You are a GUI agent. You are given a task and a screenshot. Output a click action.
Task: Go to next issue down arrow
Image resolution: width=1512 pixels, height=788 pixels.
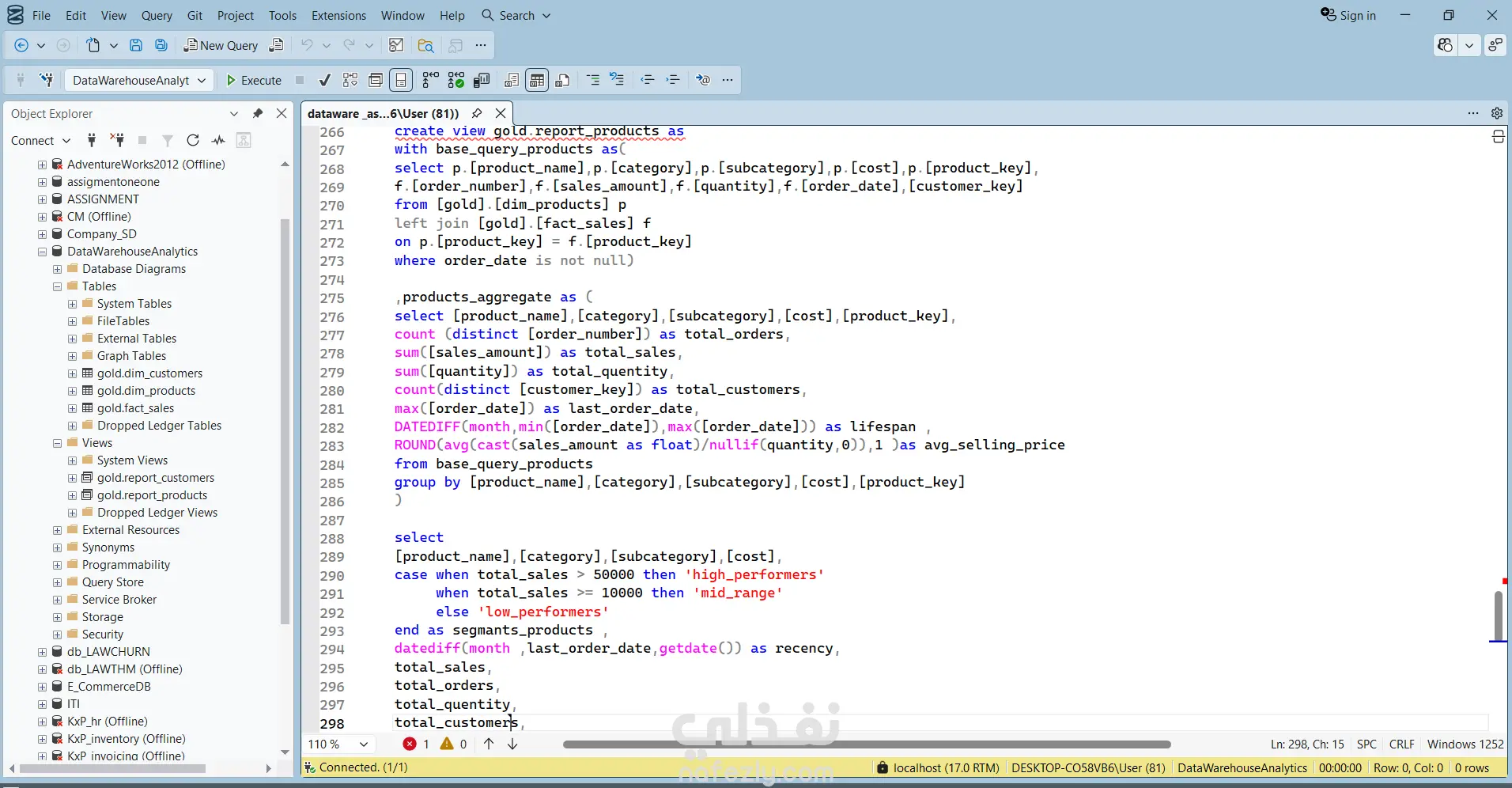click(512, 744)
